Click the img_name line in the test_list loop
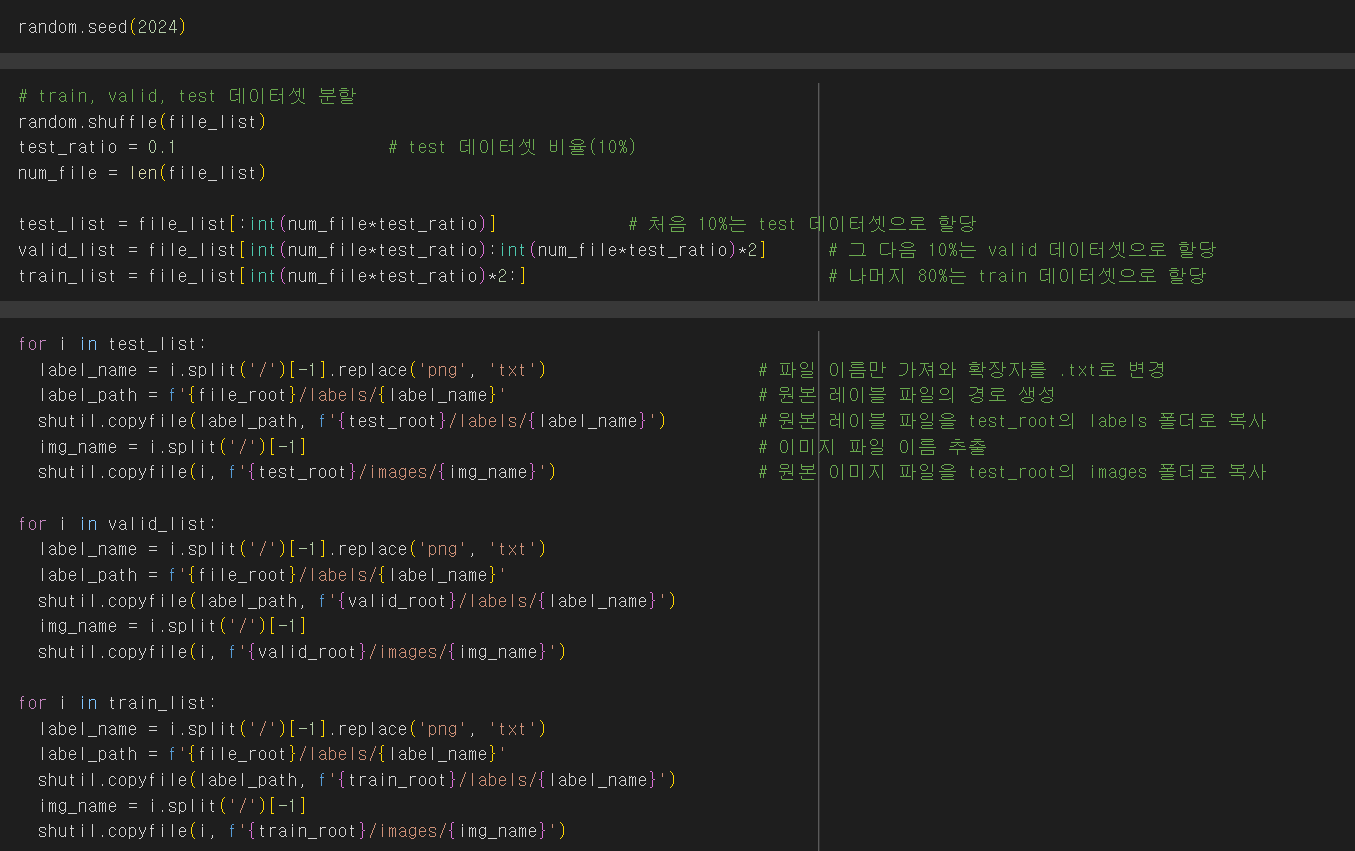 172,447
